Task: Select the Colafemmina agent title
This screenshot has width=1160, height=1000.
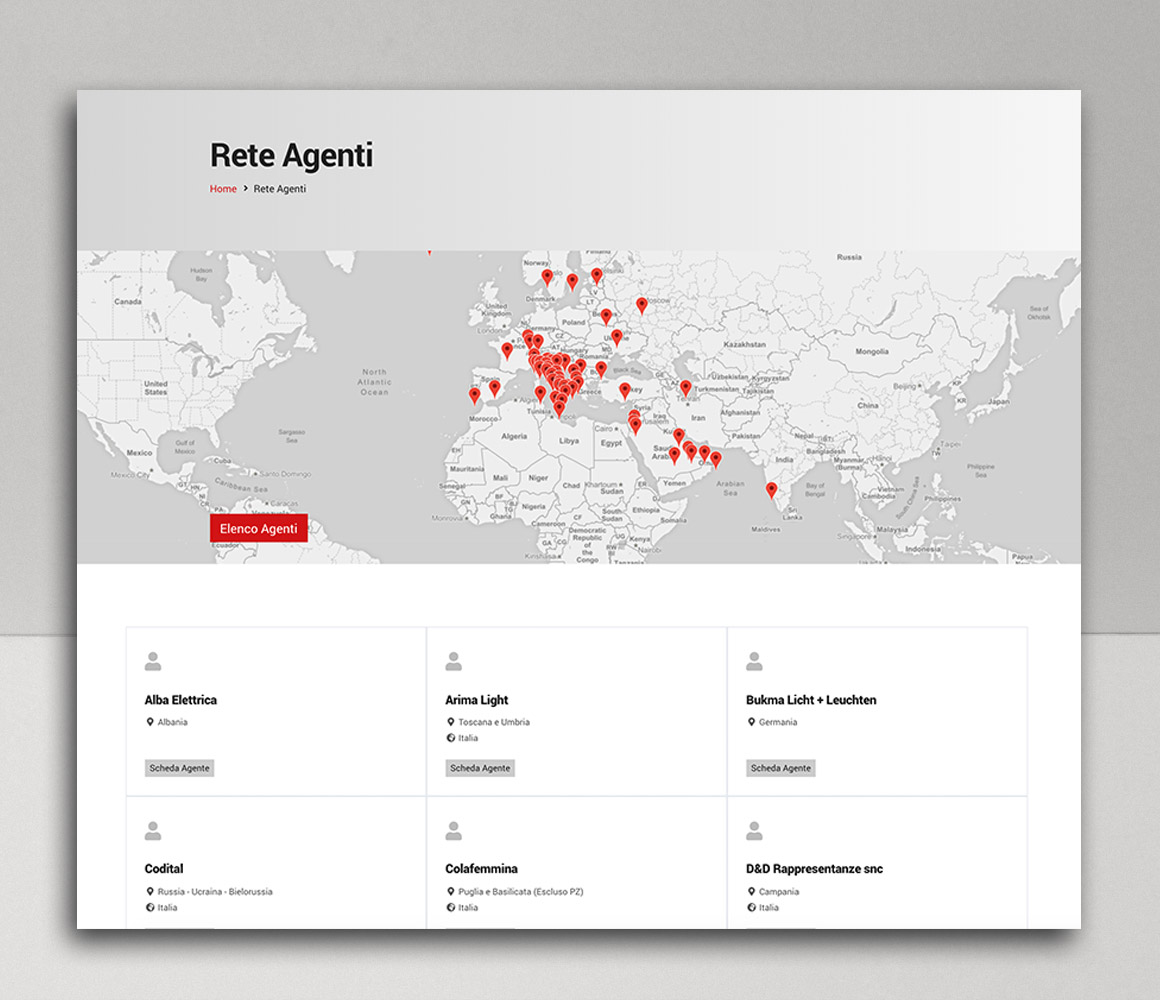Action: (x=481, y=868)
